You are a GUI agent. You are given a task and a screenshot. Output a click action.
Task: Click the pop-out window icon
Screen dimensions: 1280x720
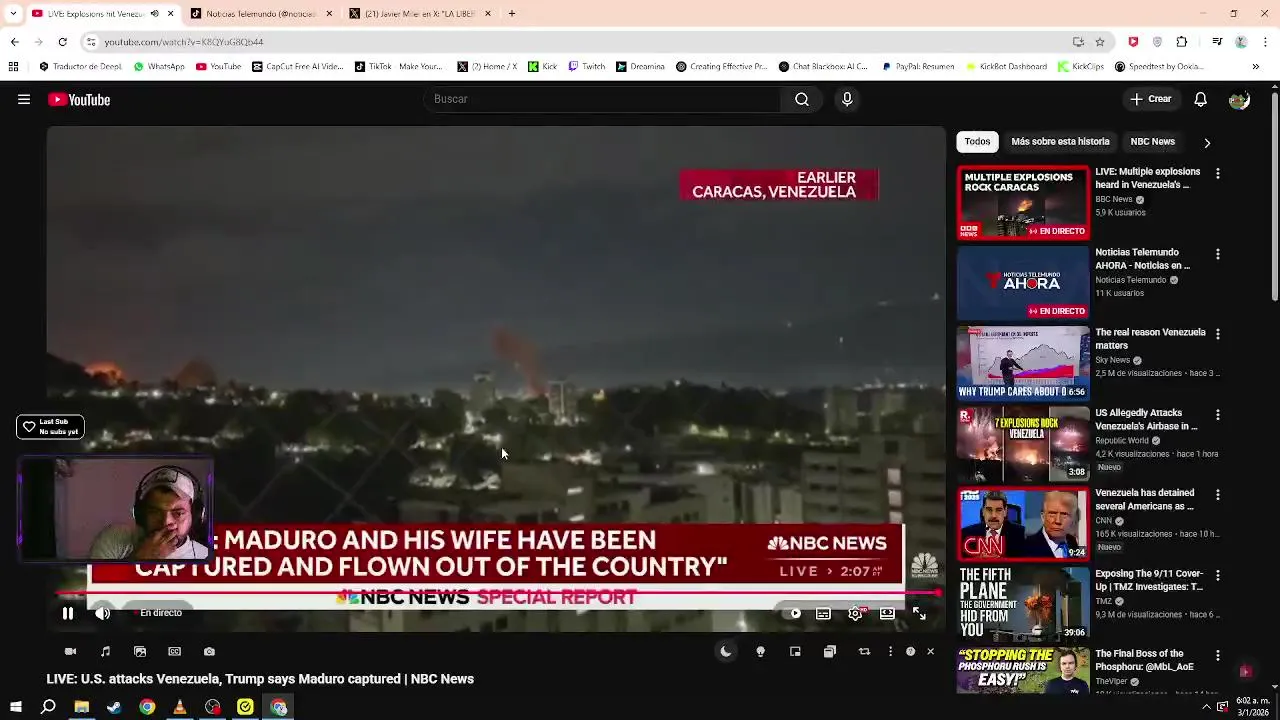tap(829, 651)
